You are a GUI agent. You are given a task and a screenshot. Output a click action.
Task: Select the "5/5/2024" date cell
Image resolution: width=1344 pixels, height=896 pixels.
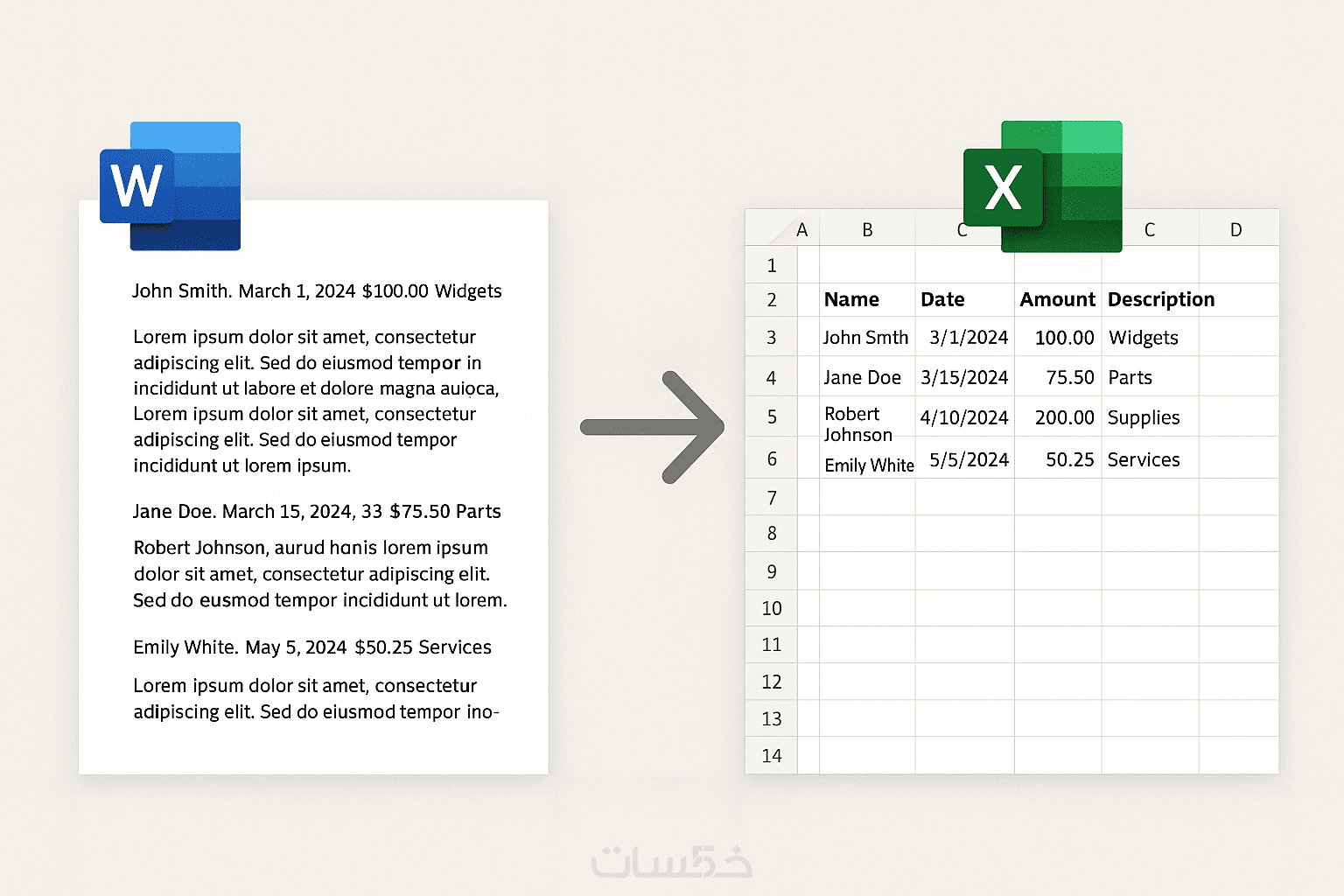click(x=965, y=458)
